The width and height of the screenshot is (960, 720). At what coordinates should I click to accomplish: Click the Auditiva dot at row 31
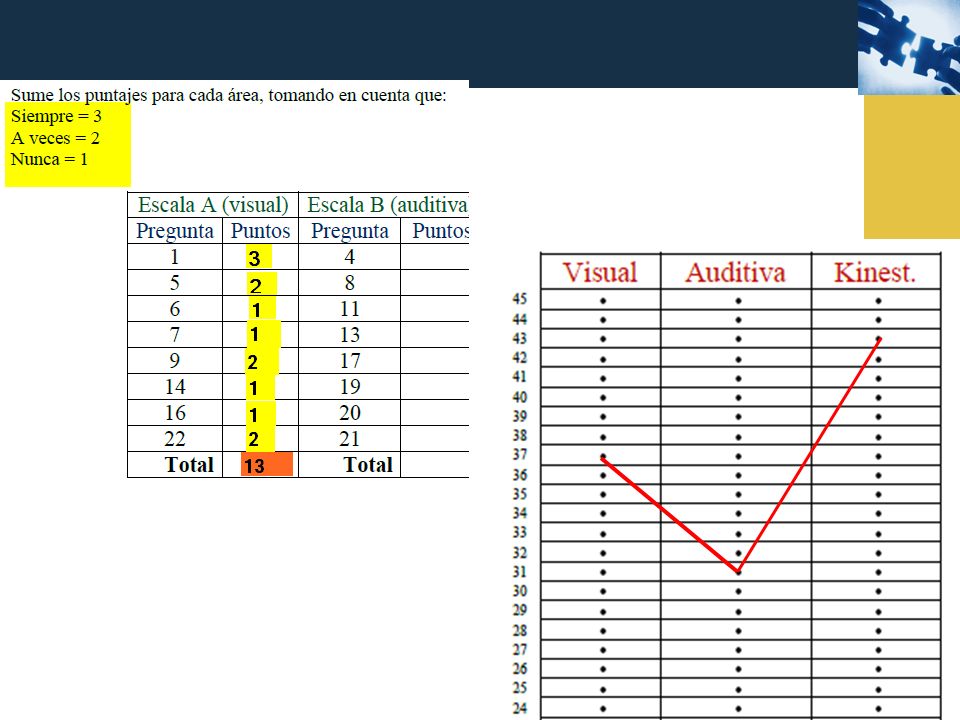[738, 572]
